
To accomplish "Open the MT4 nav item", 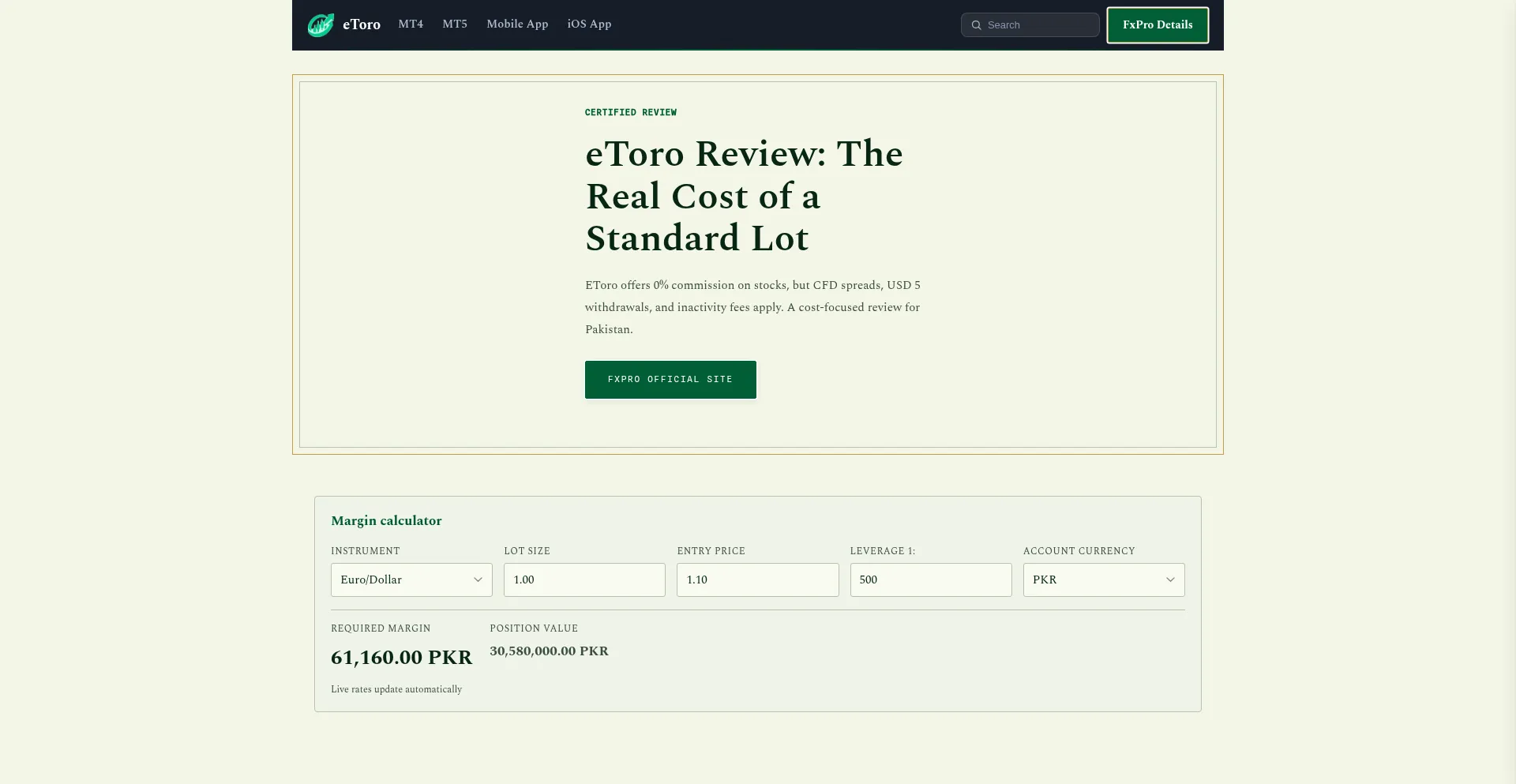I will pos(411,24).
